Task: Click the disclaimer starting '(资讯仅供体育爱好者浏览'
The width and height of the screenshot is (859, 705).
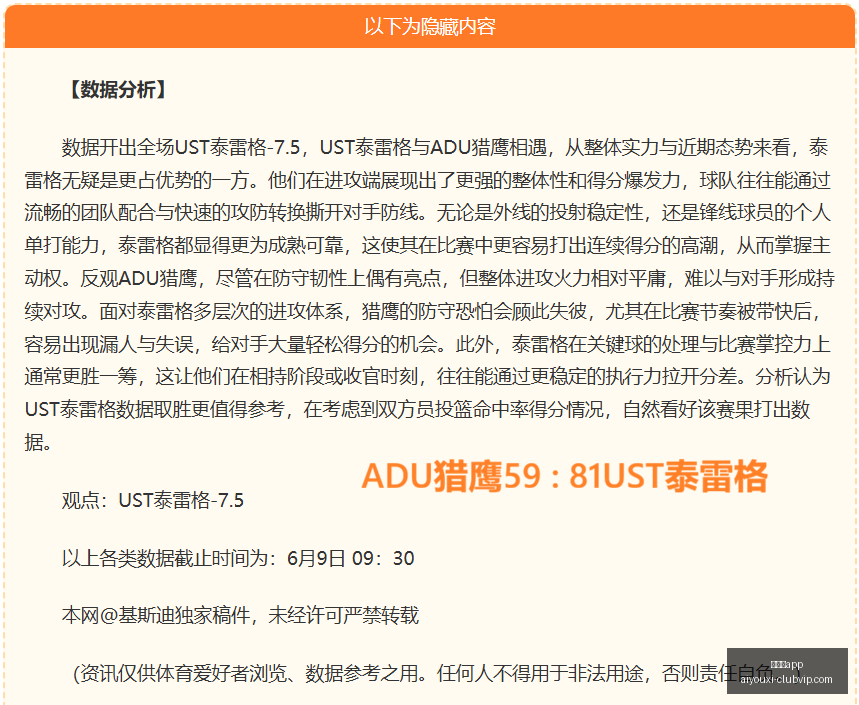Action: pos(437,673)
